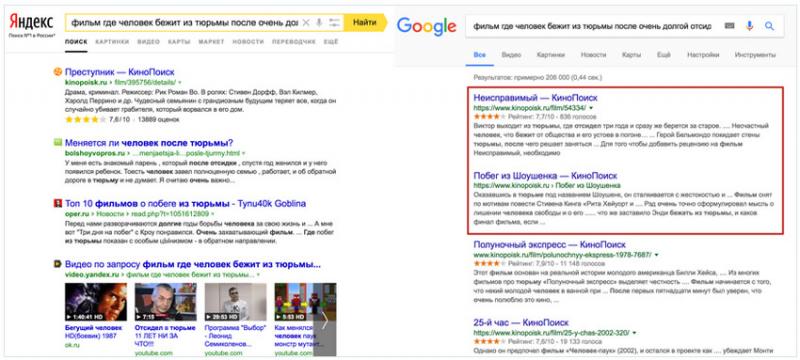This screenshot has width=800, height=360.
Task: Open Меняется ли человек после тюрьмы result
Action: (149, 142)
